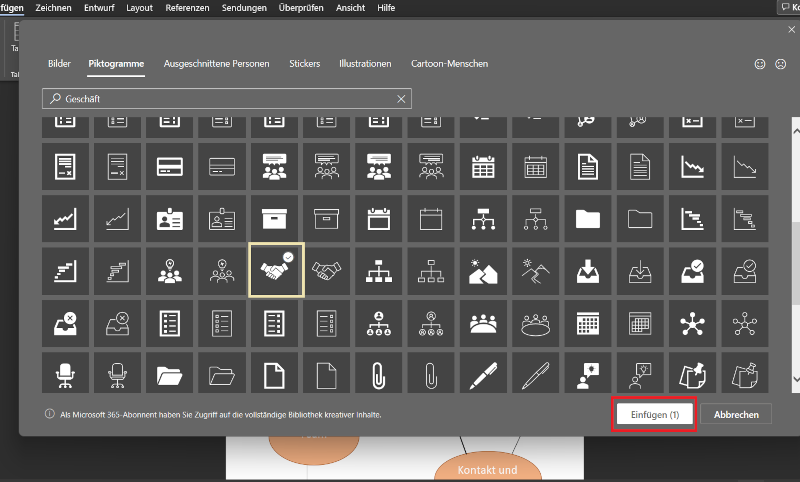Choose the filled conference table meeting pictogram
The image size is (800, 482).
pyautogui.click(x=484, y=322)
